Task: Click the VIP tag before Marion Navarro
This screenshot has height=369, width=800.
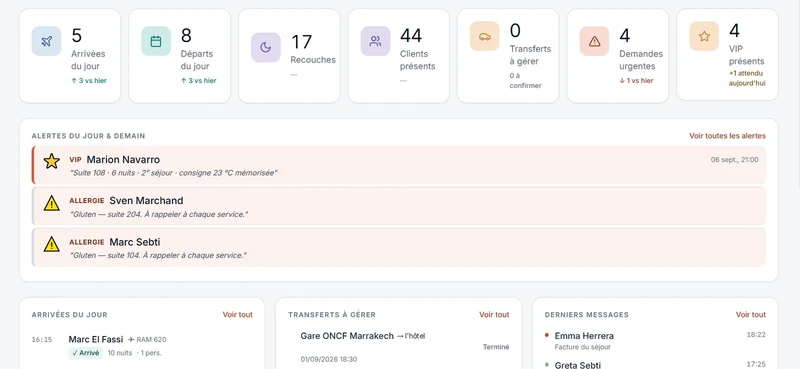Action: (x=76, y=160)
